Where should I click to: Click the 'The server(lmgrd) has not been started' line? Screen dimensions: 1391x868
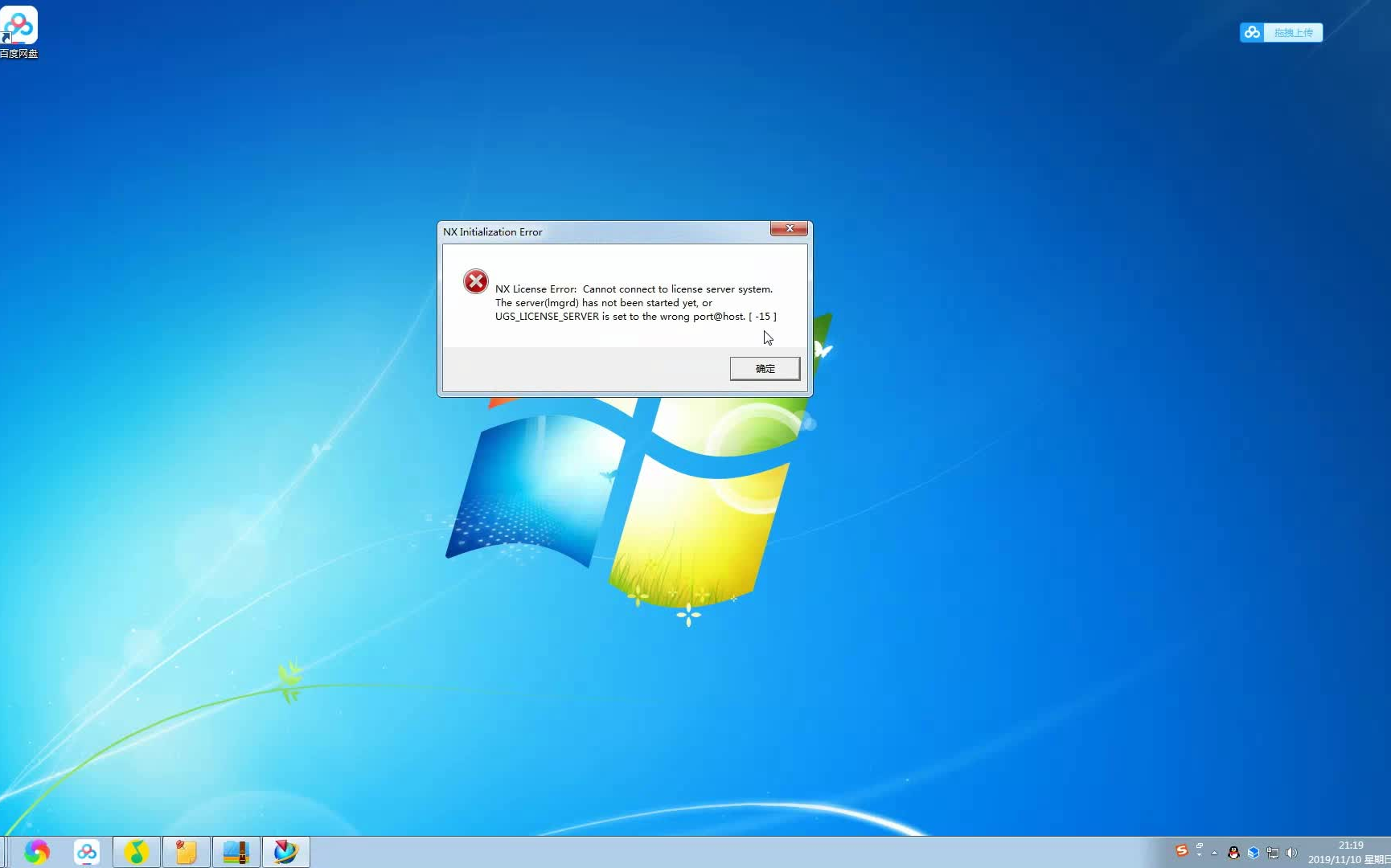603,302
